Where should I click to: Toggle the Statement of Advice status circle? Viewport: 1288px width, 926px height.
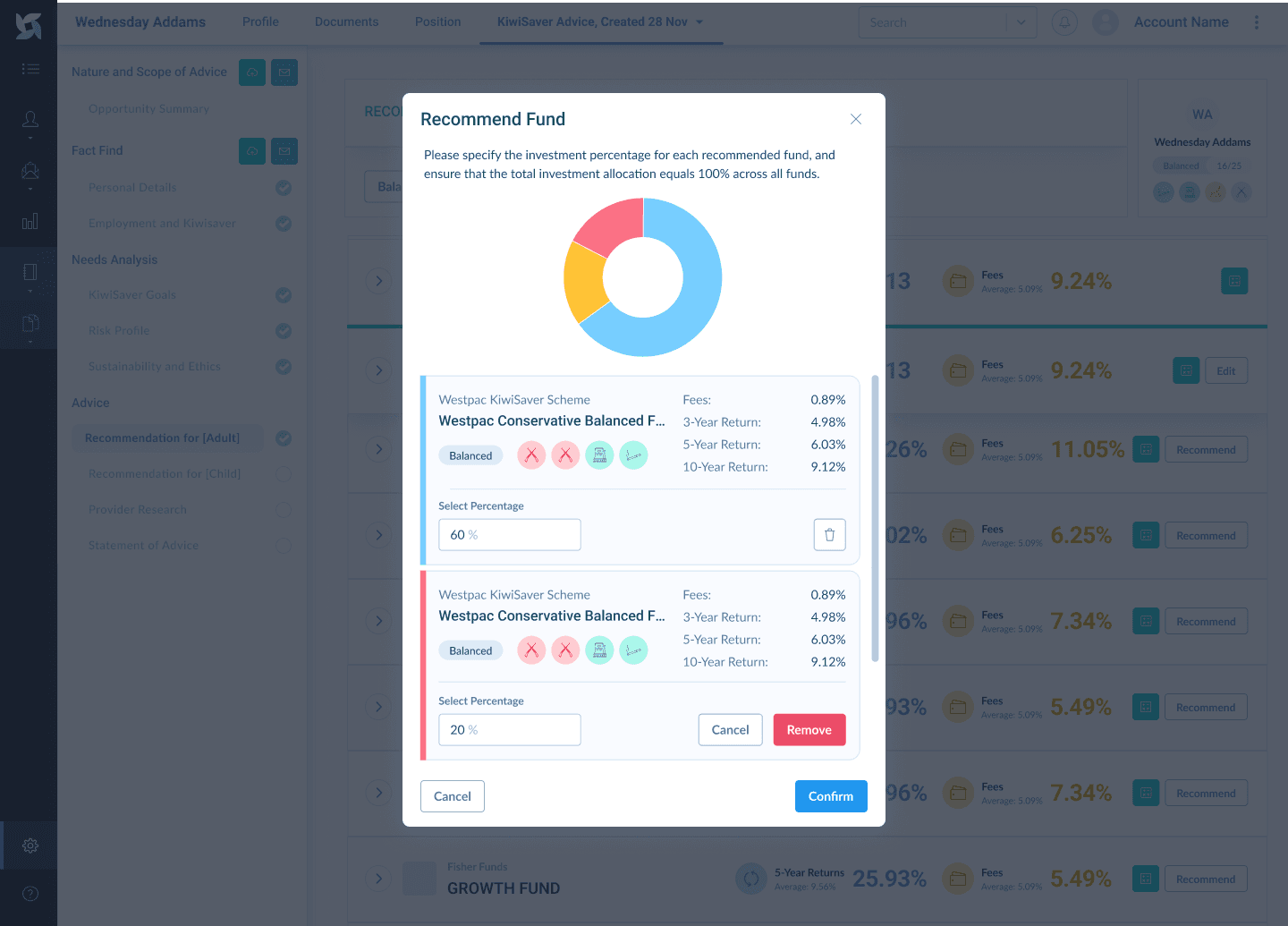tap(284, 546)
